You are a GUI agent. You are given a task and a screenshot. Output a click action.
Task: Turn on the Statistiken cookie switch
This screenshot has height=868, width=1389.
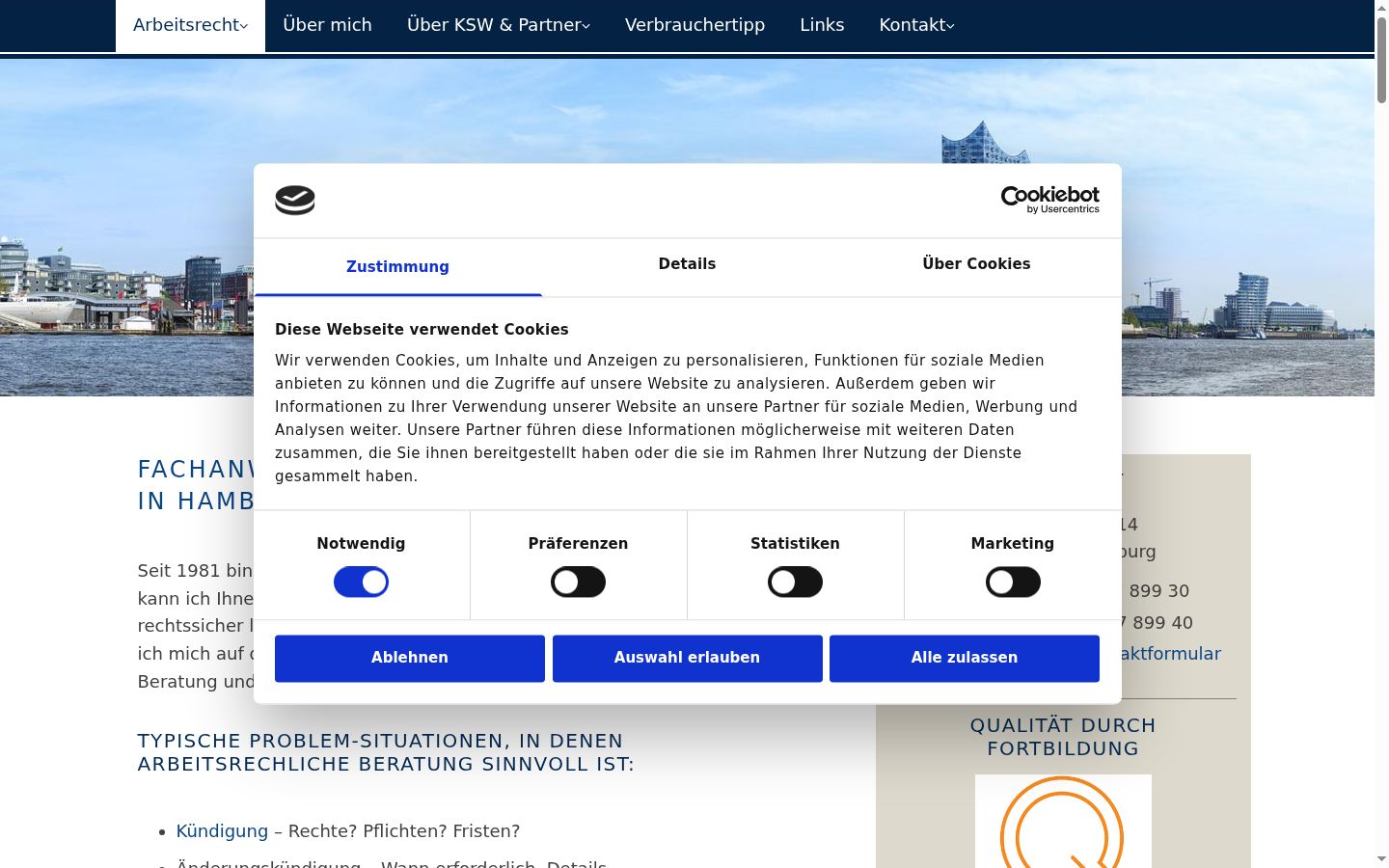pos(795,583)
